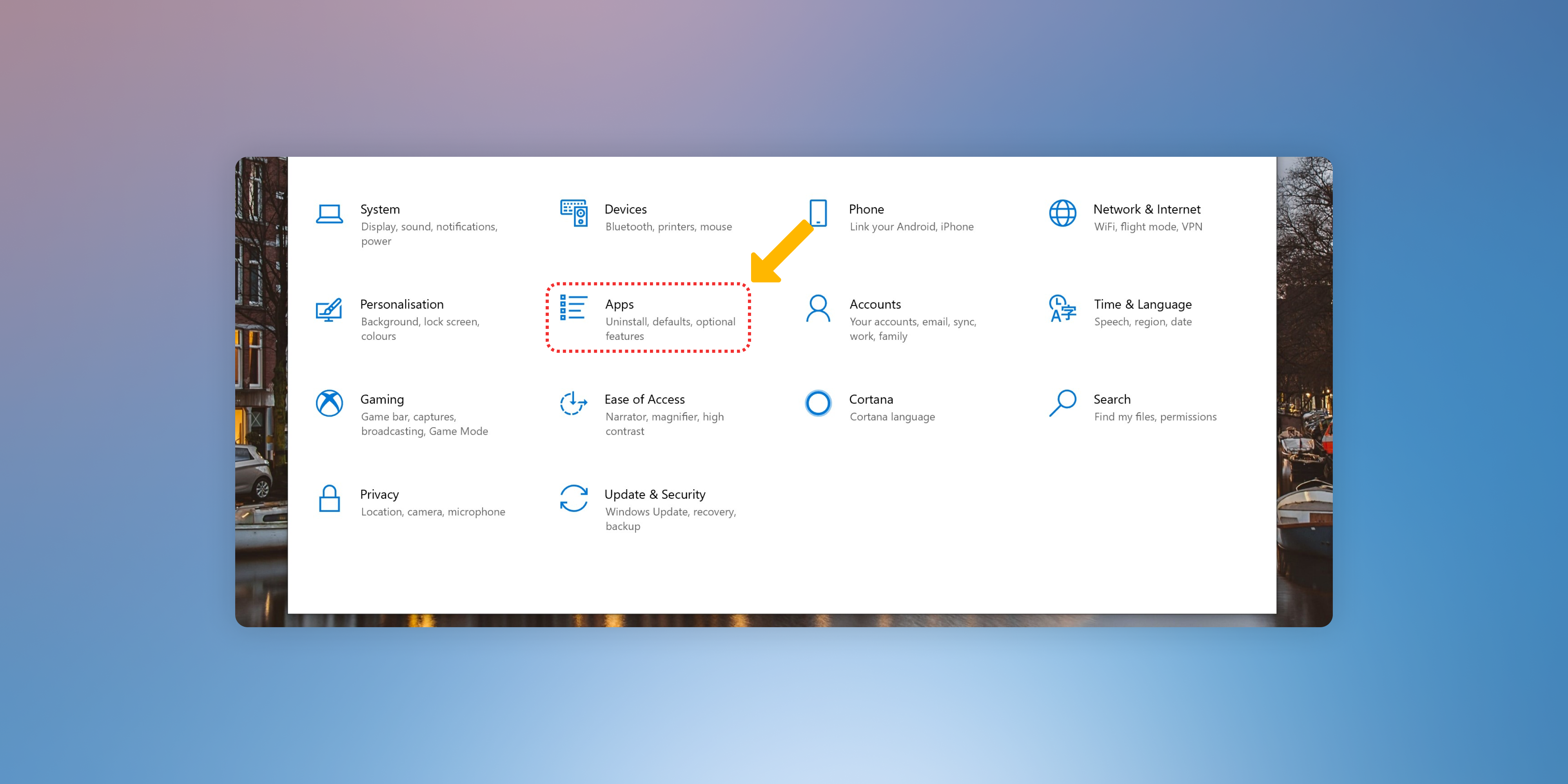Click 'Bluetooth, printers, mouse' description
1568x784 pixels.
point(668,227)
